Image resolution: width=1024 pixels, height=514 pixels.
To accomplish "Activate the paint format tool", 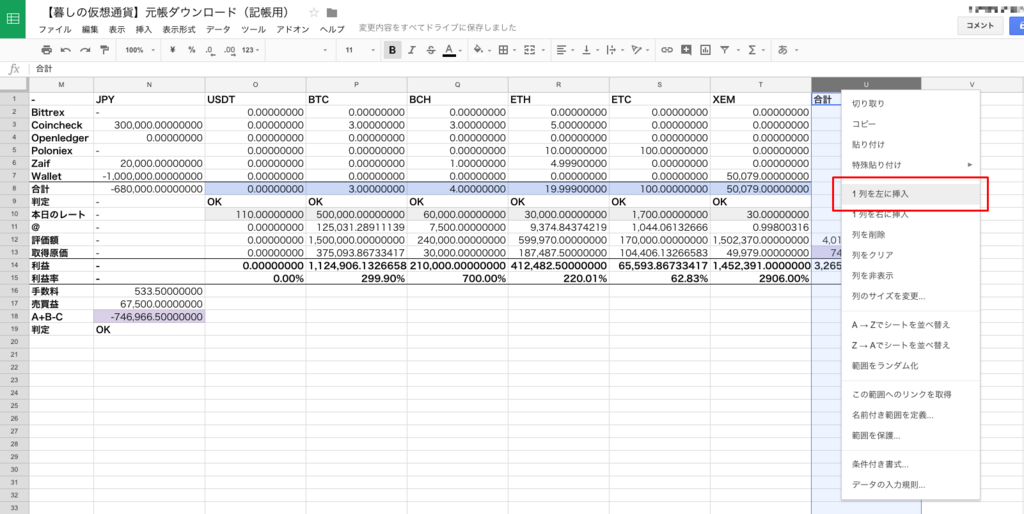I will pyautogui.click(x=104, y=50).
